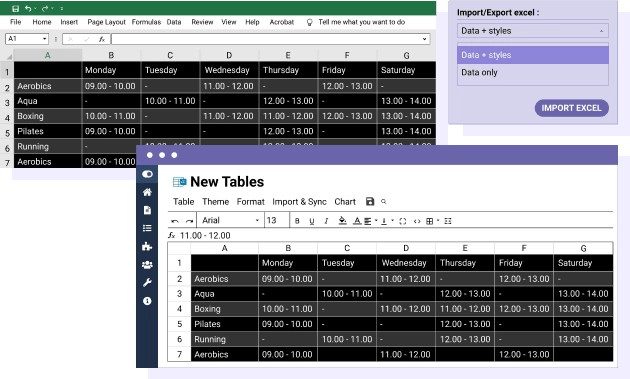Toggle the switch at top of dark sidebar
Screen dimensions: 630x379
coord(147,174)
